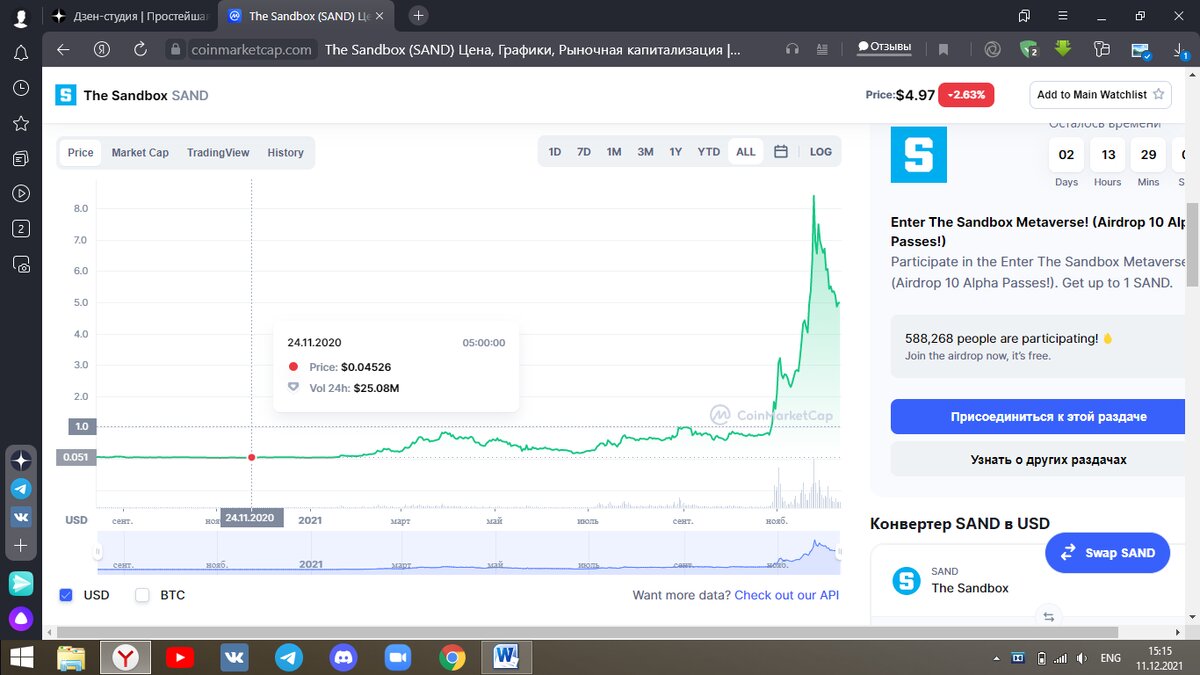Click the Отзывы reviews button
This screenshot has width=1200, height=675.
[884, 48]
